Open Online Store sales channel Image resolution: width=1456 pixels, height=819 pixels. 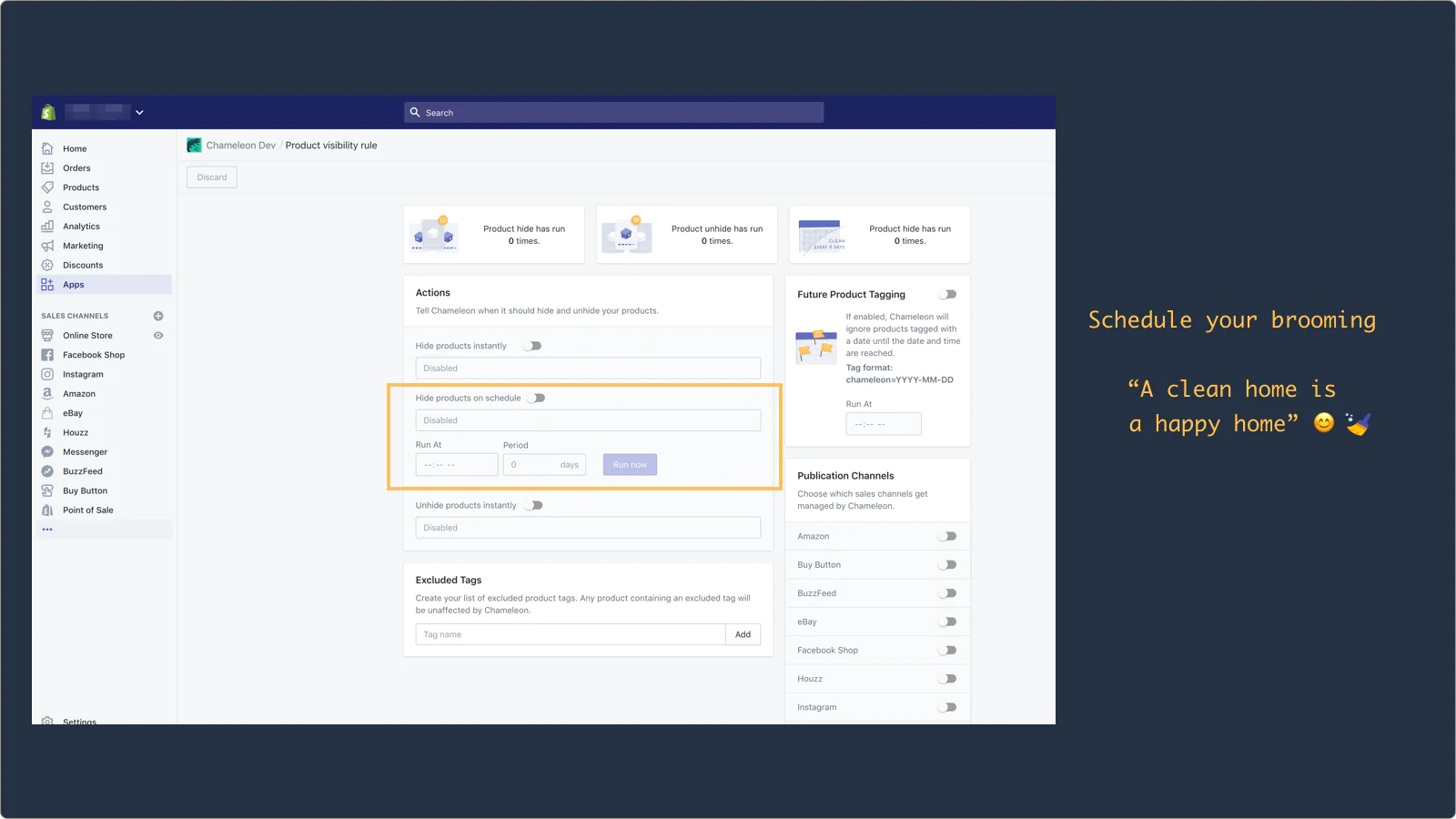pyautogui.click(x=87, y=336)
